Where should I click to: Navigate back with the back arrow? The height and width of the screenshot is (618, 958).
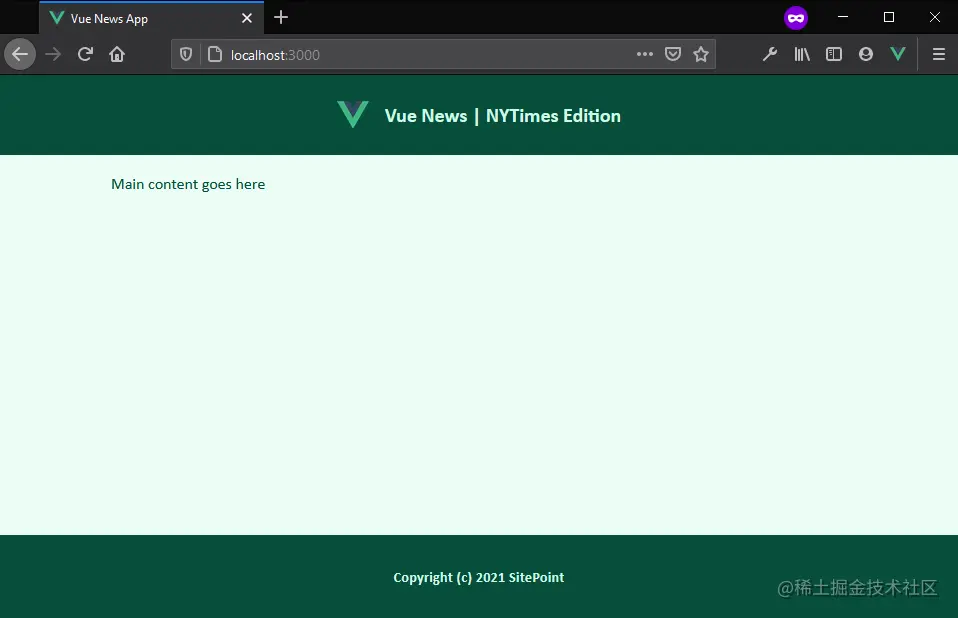[x=20, y=54]
